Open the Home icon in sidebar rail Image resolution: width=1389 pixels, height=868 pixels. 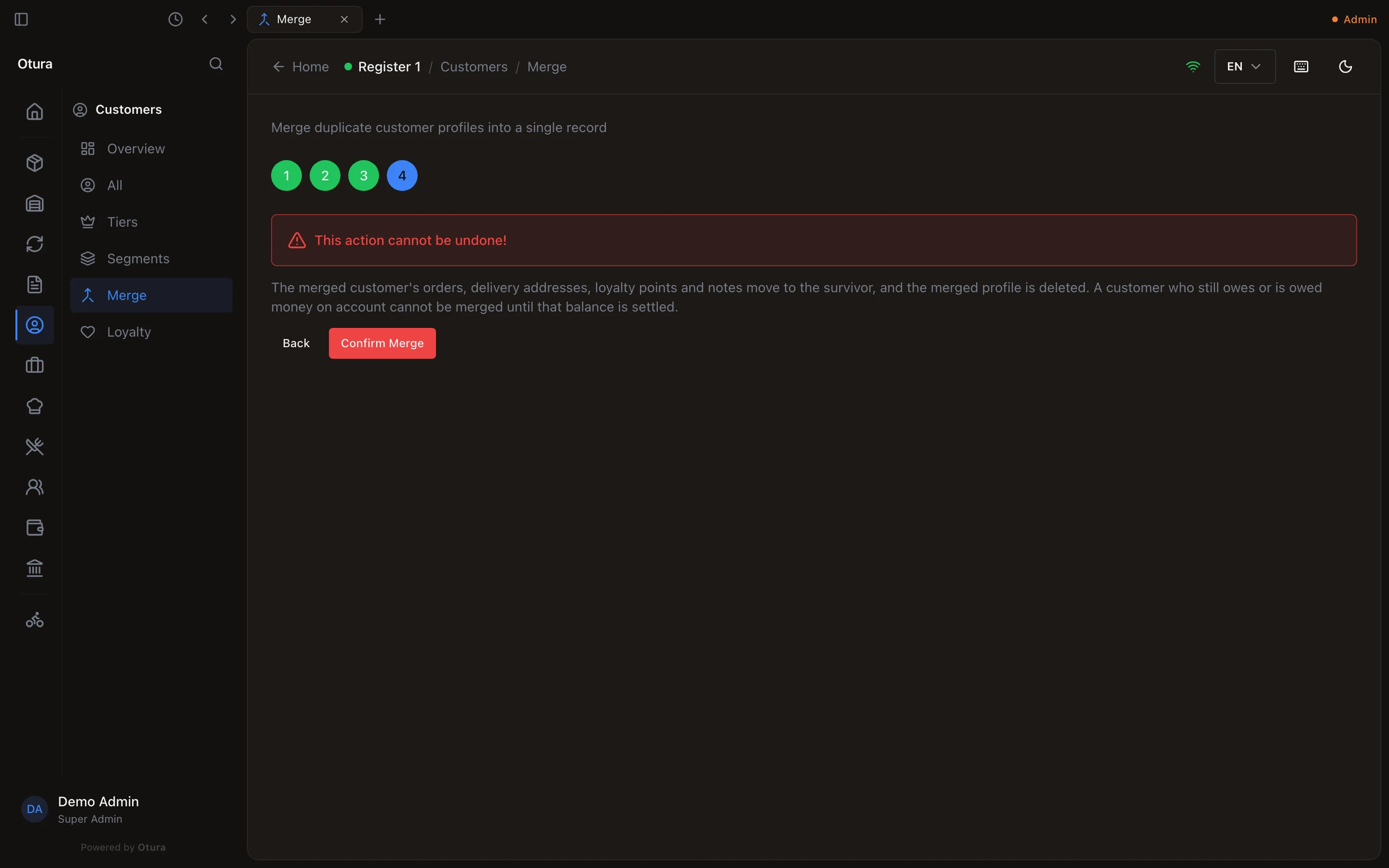tap(35, 111)
